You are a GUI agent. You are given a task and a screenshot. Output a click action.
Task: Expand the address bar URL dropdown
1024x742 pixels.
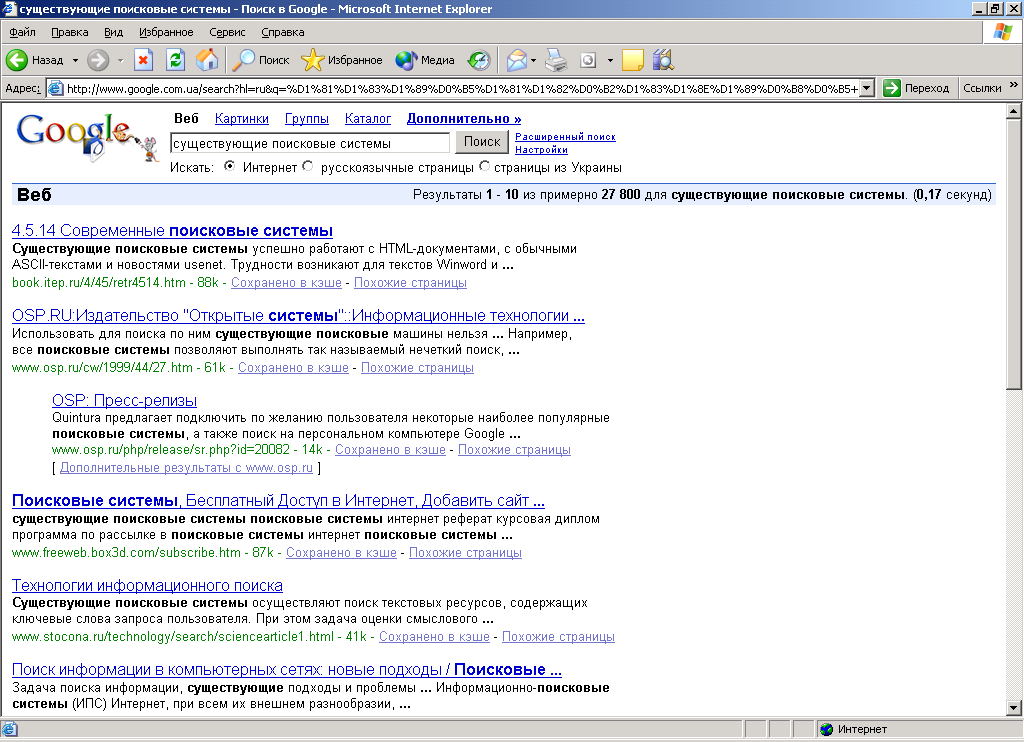867,88
